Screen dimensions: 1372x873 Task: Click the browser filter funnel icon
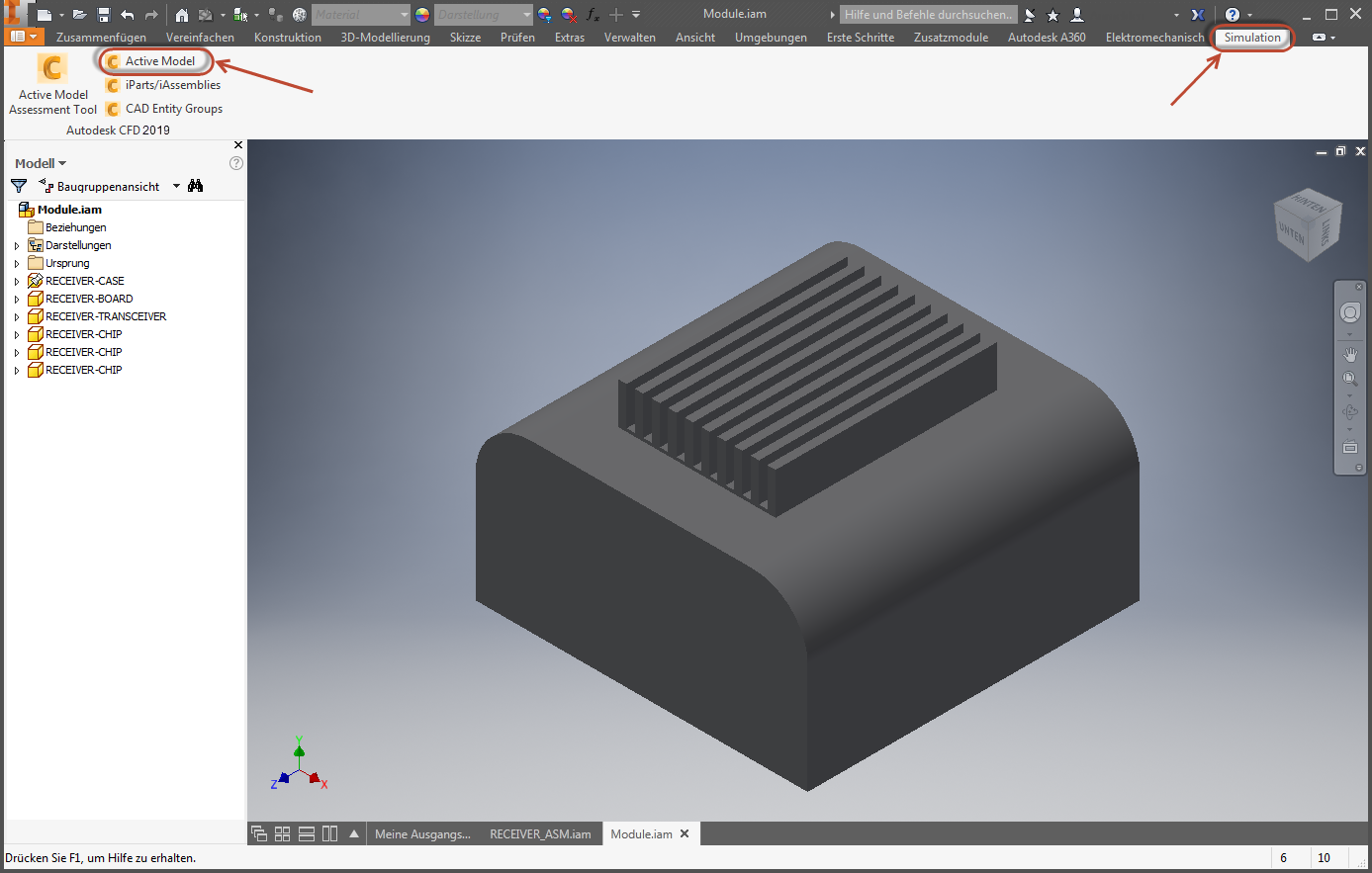point(19,186)
